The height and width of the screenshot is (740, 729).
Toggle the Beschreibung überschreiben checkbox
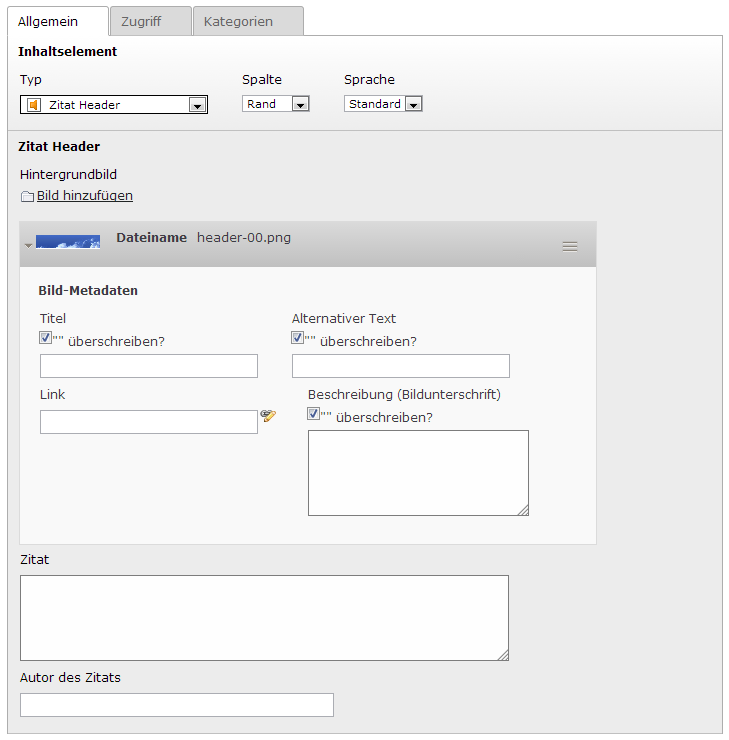pos(314,414)
